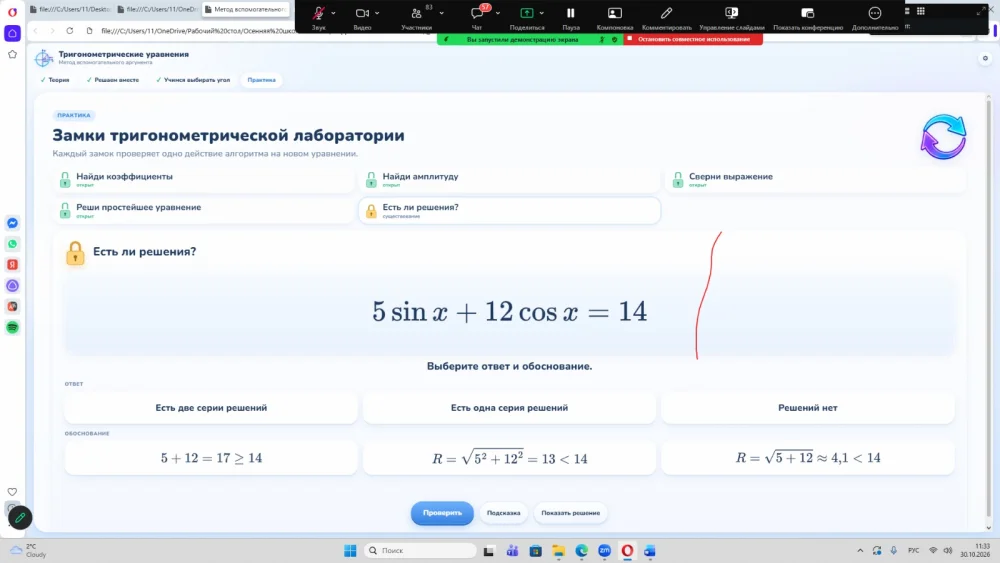The image size is (1000, 563).
Task: Open lock Найди коэффициенты
Action: (x=204, y=180)
